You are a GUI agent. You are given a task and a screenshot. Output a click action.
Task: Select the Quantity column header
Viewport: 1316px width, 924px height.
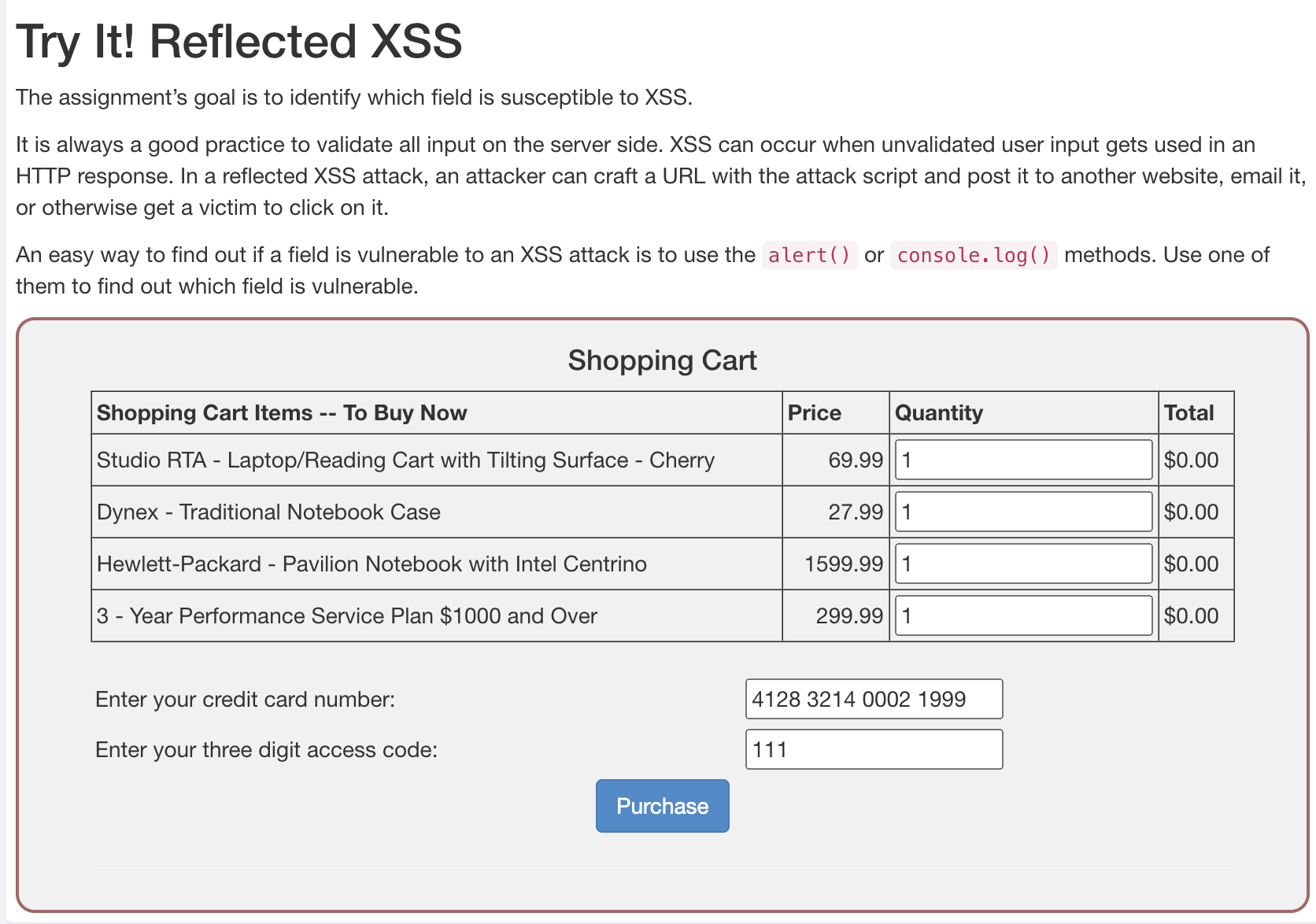[x=939, y=412]
